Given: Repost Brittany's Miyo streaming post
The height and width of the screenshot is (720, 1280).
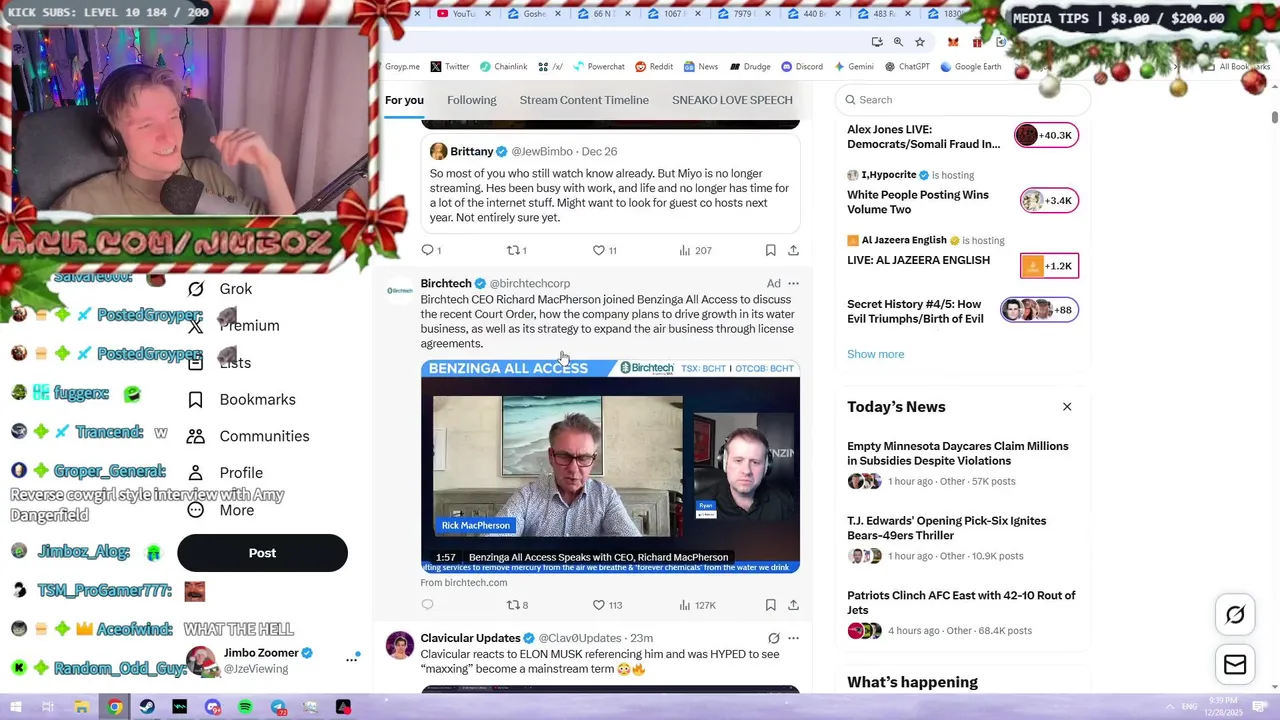Looking at the screenshot, I should pyautogui.click(x=516, y=250).
